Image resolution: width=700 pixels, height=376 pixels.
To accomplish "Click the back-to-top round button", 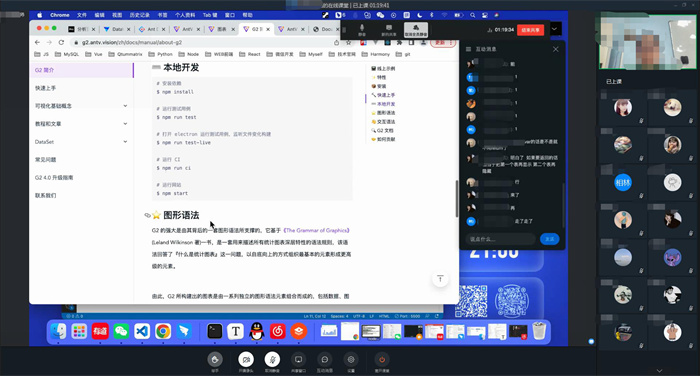I will pos(440,279).
